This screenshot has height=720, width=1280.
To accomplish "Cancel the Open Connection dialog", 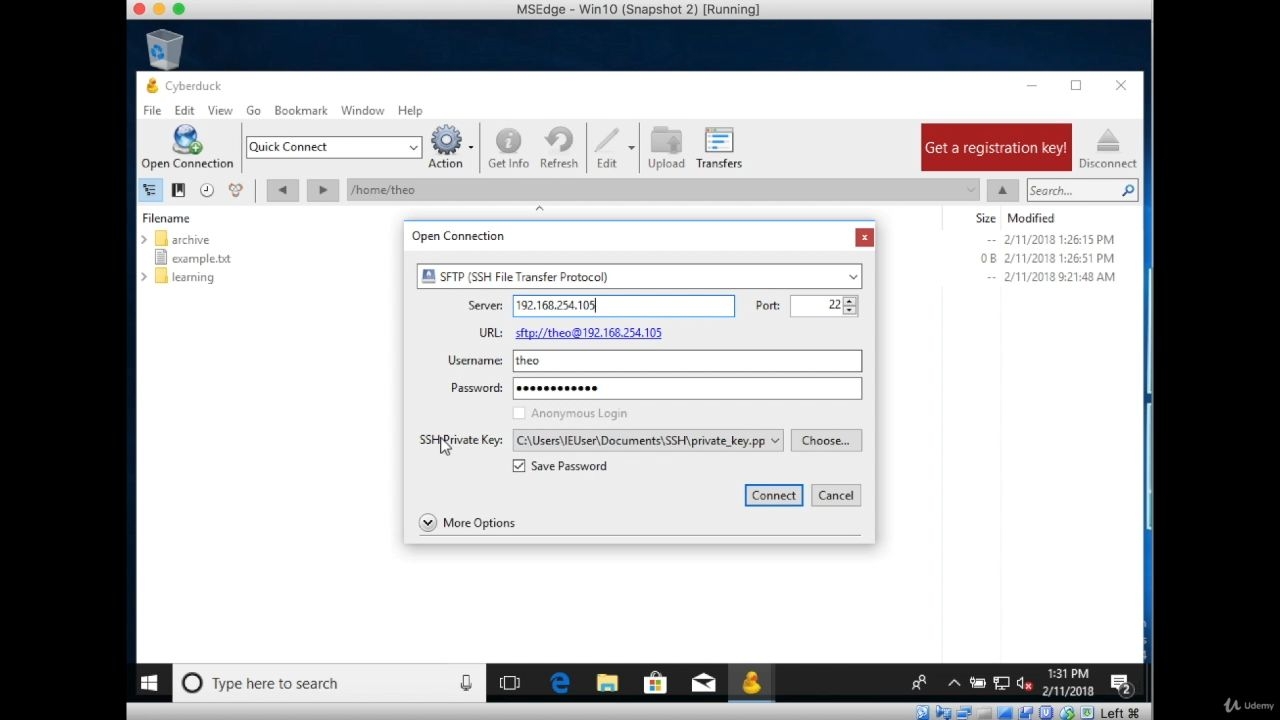I will pyautogui.click(x=836, y=496).
